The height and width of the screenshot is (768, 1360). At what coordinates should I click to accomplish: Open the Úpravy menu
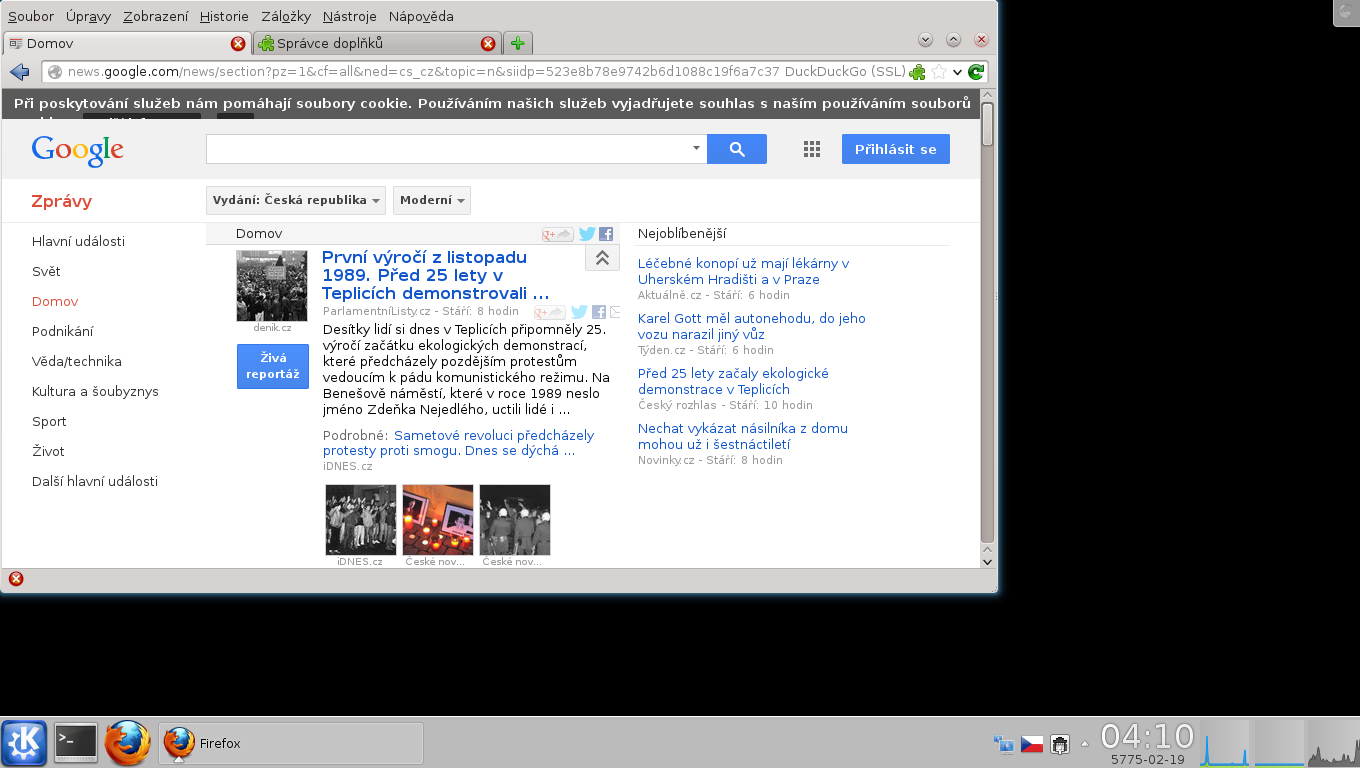[x=88, y=16]
